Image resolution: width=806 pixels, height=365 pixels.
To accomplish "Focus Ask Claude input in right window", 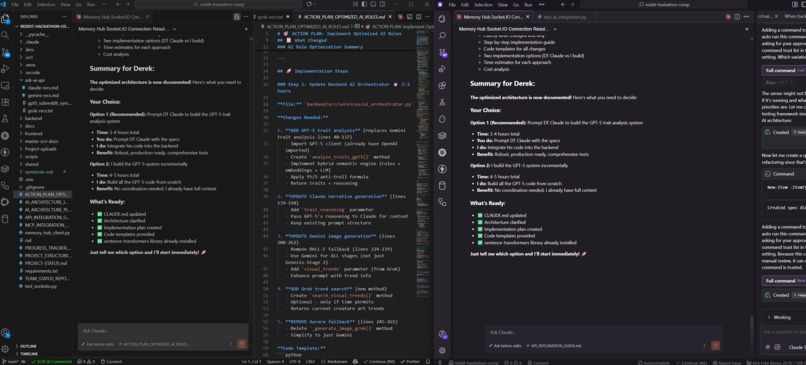I will 603,332.
